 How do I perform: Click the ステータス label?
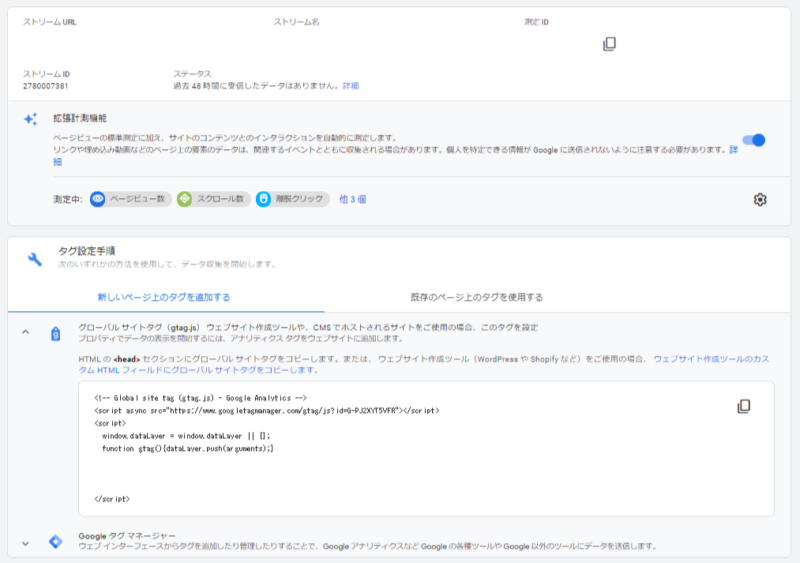192,74
